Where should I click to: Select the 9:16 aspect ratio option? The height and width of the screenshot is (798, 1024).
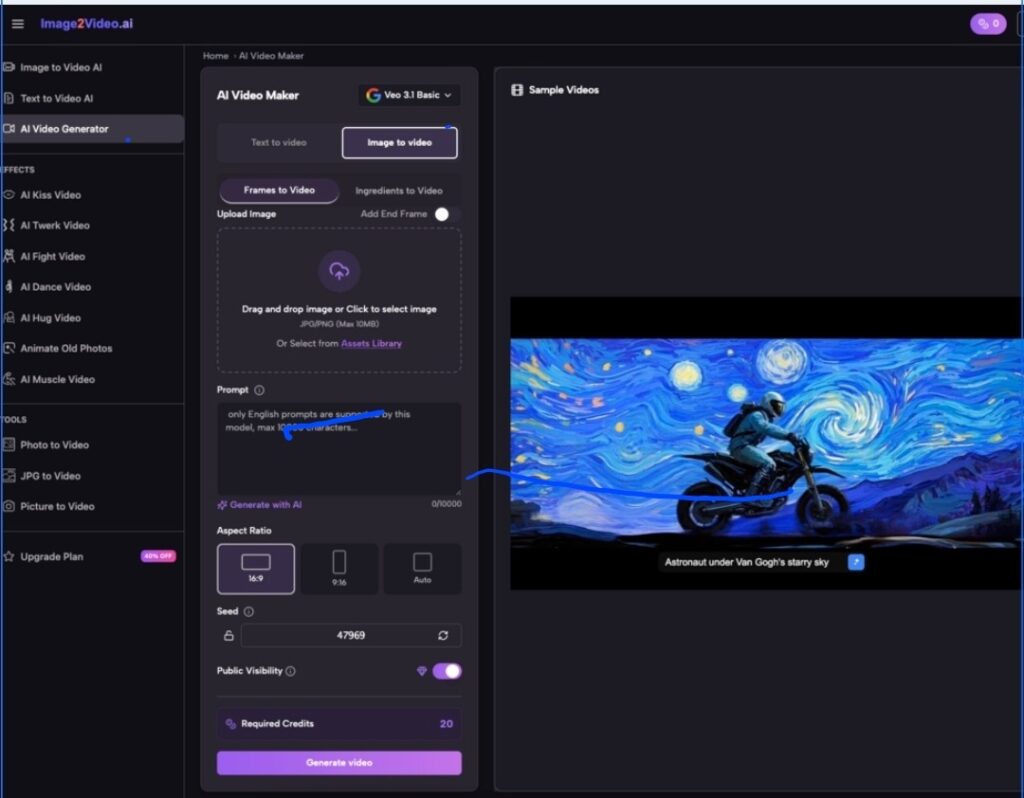tap(339, 568)
